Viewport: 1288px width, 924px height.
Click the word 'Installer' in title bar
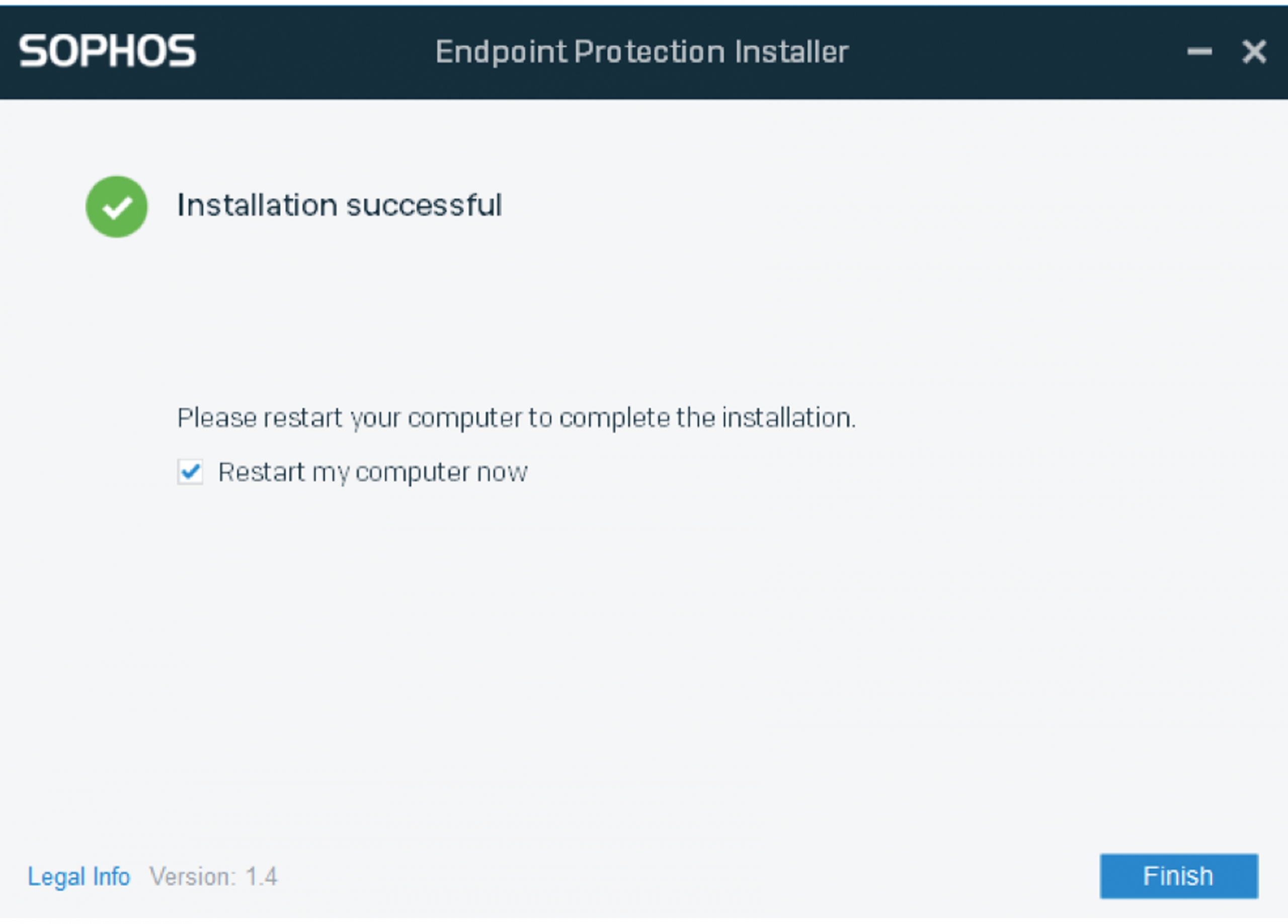pos(791,52)
